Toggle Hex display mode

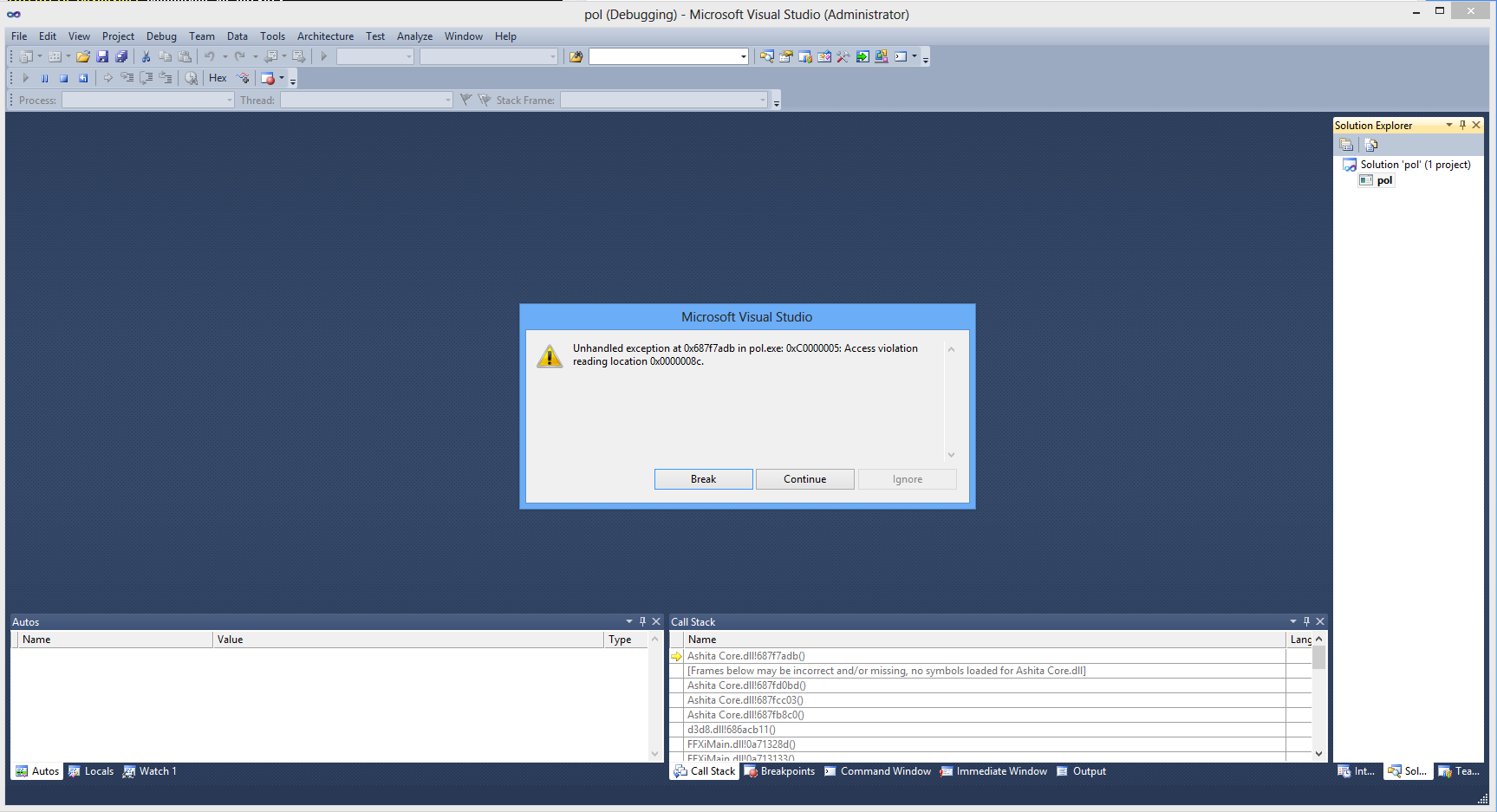pos(218,78)
